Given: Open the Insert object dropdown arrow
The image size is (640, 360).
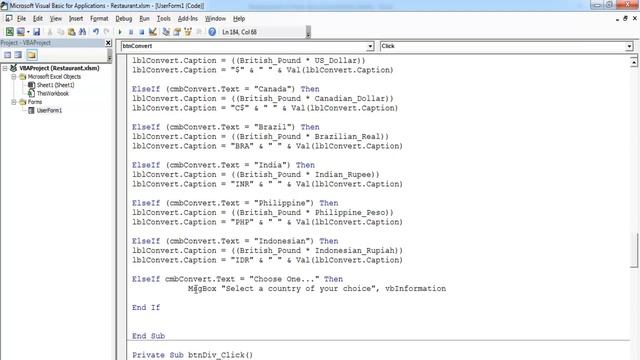Looking at the screenshot, I should (x=28, y=32).
